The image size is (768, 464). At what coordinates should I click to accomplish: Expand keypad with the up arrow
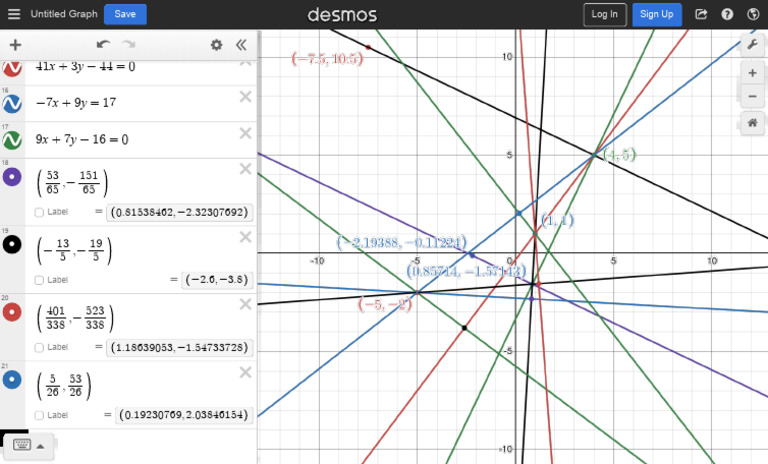pos(41,446)
